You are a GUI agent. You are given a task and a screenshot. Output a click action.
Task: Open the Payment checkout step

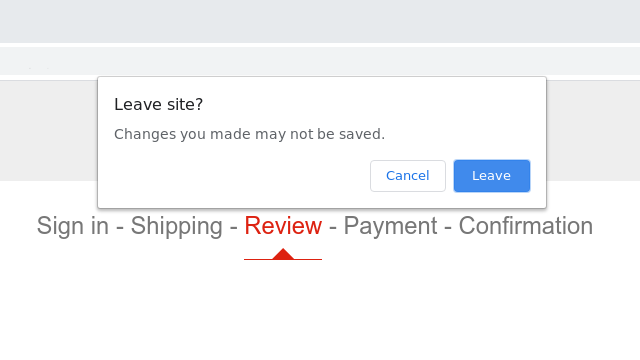pos(390,226)
